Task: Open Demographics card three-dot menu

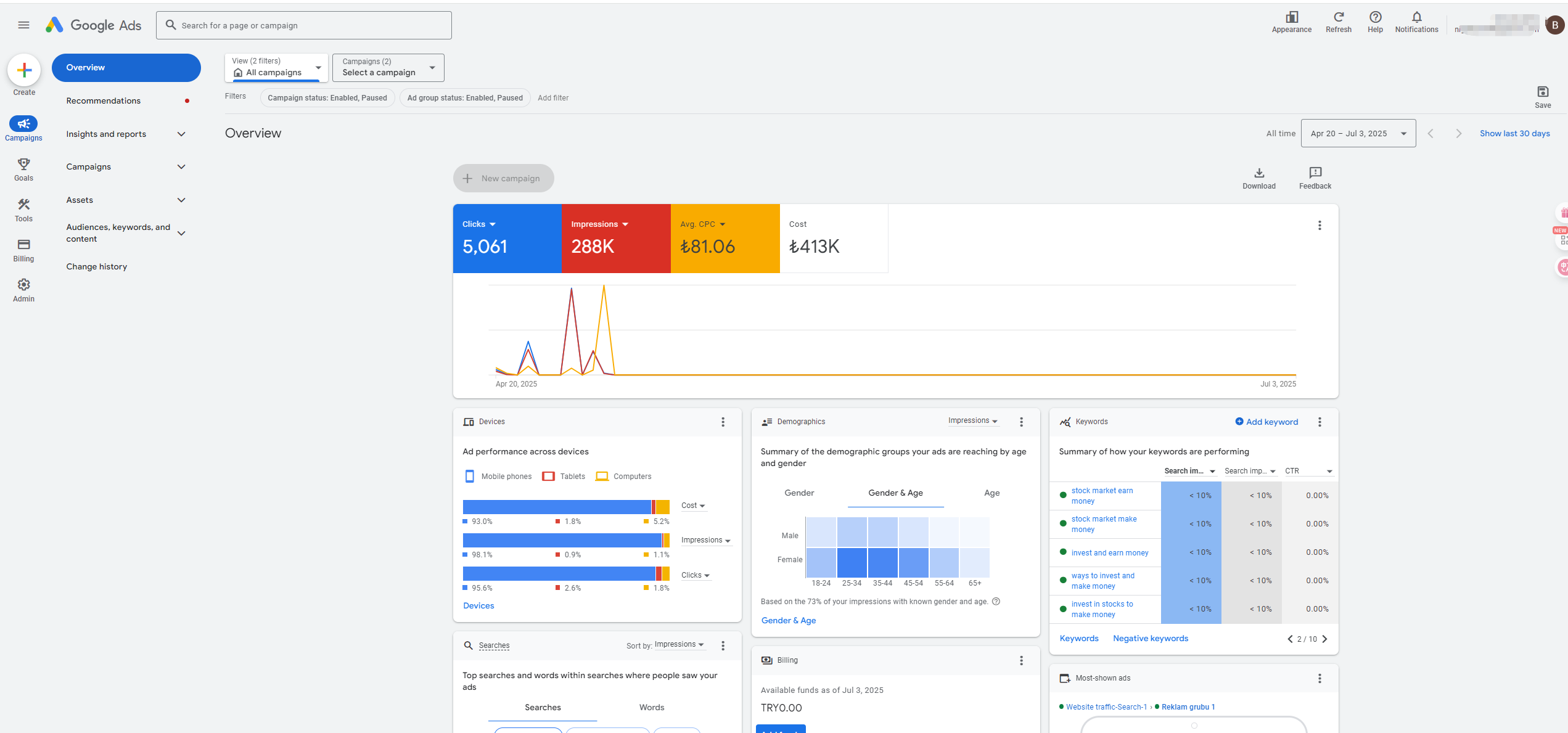Action: [x=1021, y=422]
